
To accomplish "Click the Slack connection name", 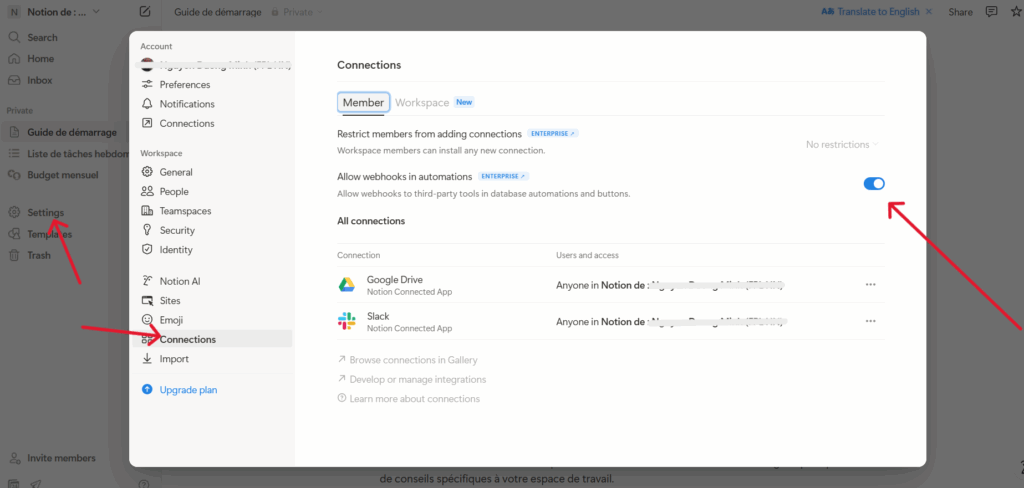I will point(378,316).
